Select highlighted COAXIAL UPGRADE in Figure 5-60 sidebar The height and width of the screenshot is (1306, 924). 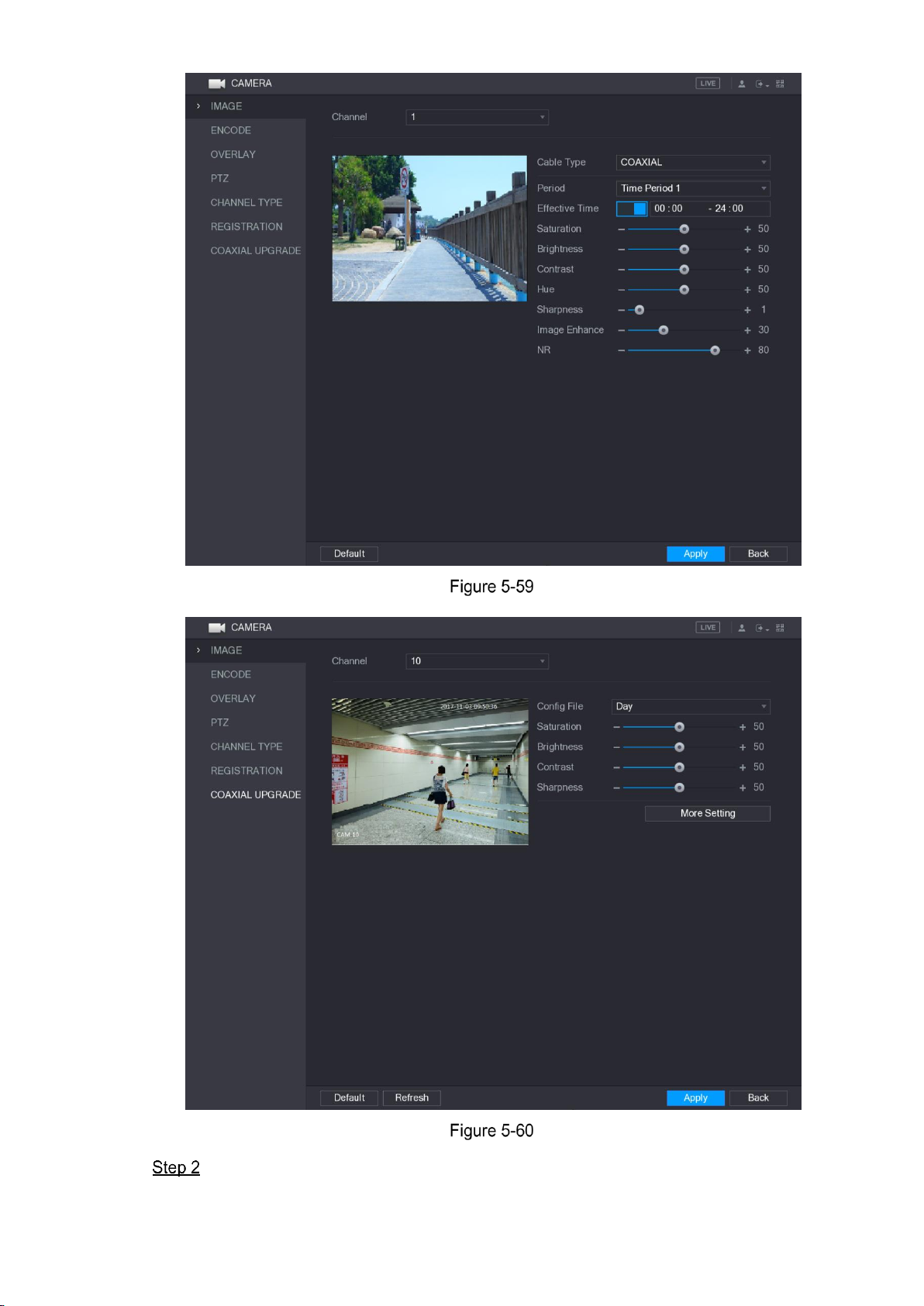point(256,794)
